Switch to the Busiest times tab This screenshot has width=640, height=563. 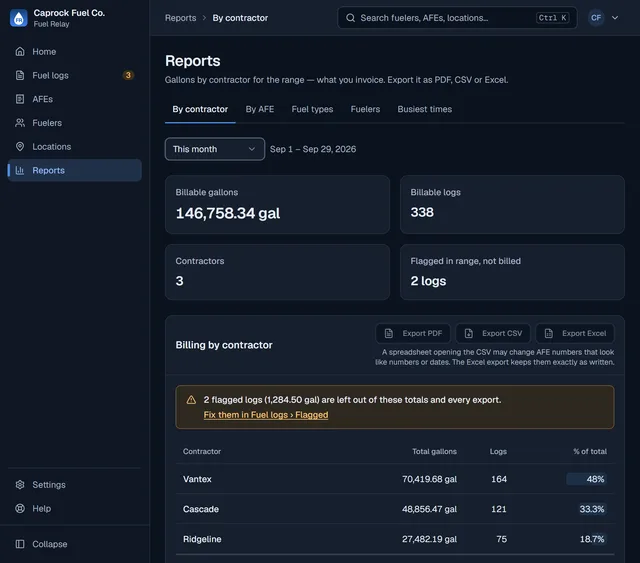tap(424, 109)
